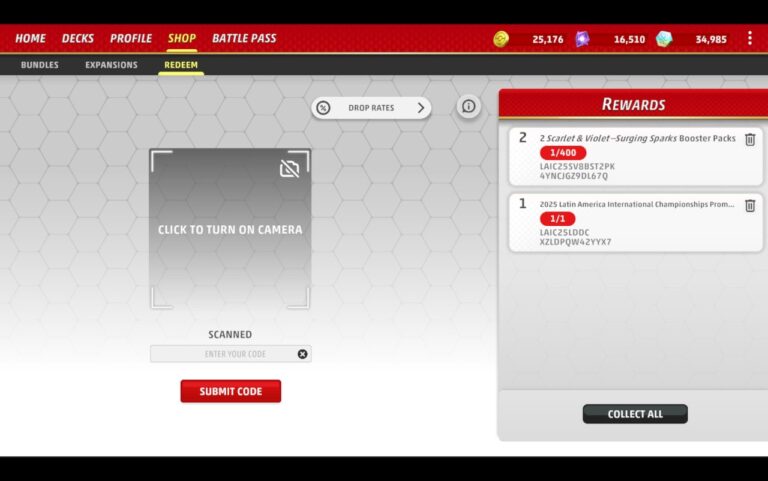Screen dimensions: 768x481
Task: Click the gold coin currency icon
Action: pyautogui.click(x=501, y=39)
